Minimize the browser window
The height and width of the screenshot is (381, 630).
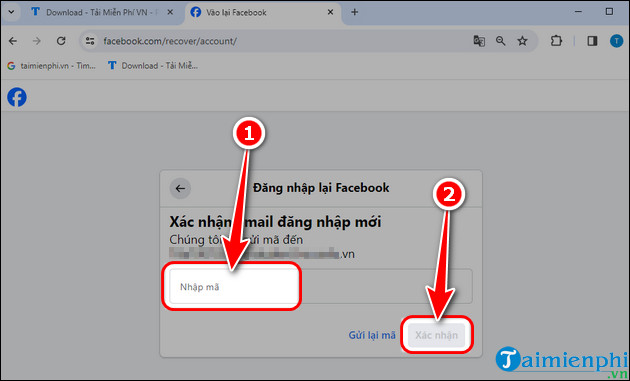579,12
